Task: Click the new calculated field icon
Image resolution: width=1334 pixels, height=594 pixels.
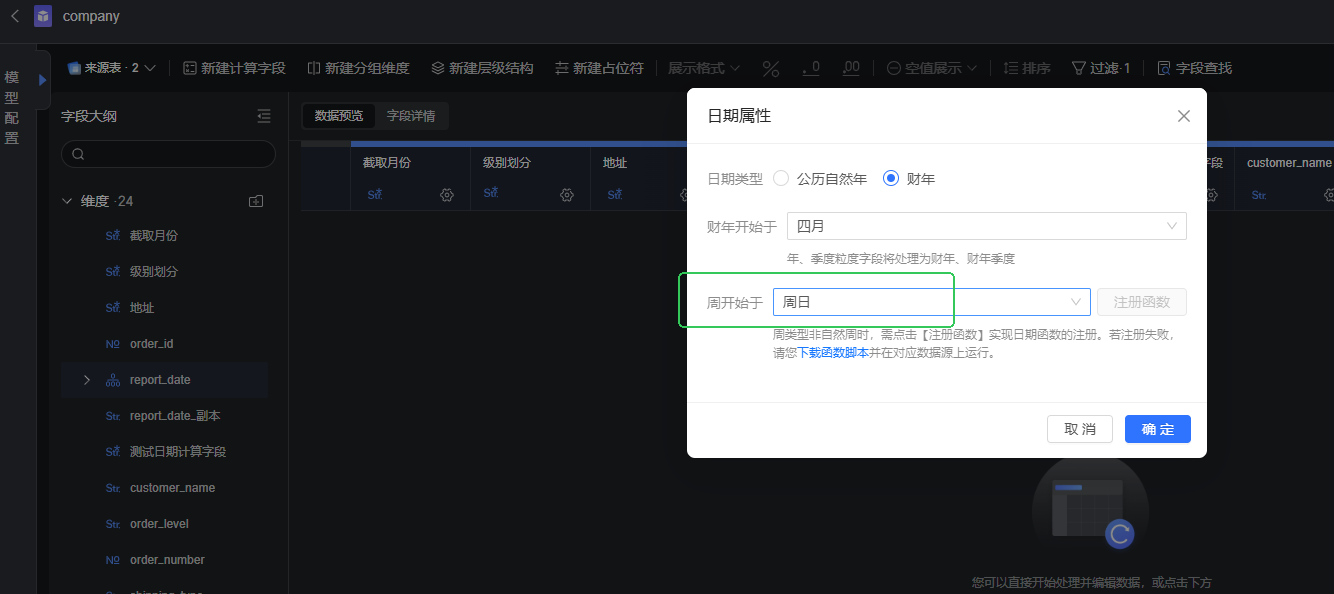Action: click(x=189, y=68)
